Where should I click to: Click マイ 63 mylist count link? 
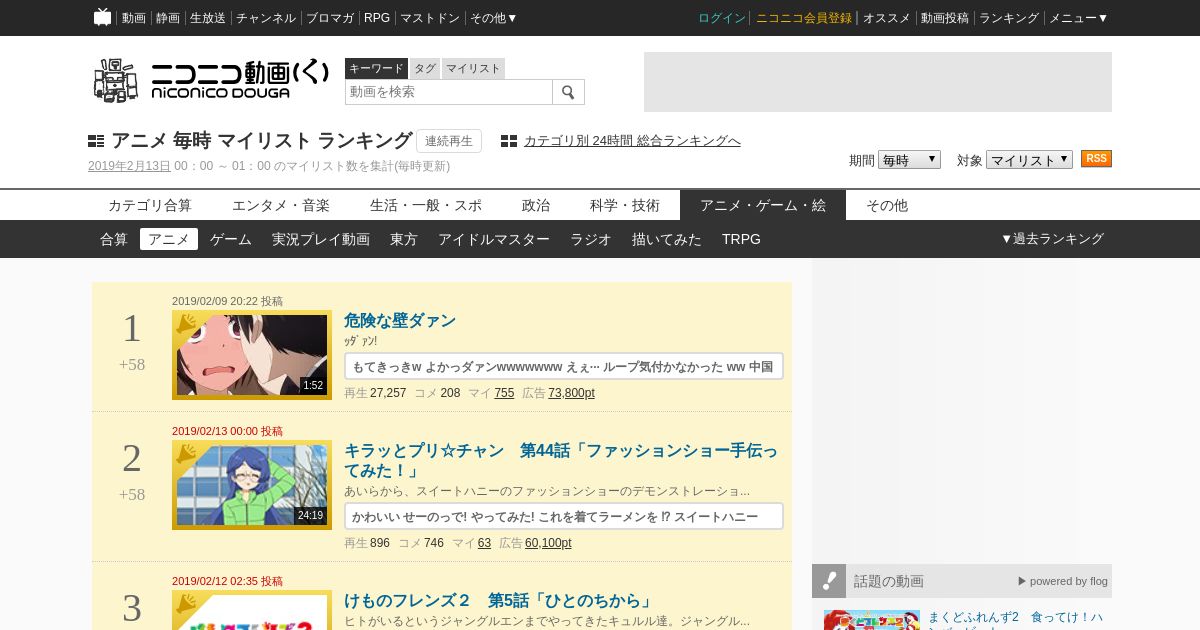click(484, 543)
